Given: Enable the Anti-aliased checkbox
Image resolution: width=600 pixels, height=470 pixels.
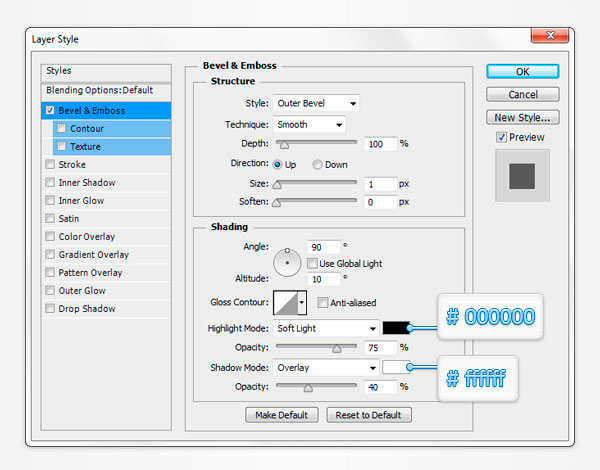Looking at the screenshot, I should coord(323,303).
